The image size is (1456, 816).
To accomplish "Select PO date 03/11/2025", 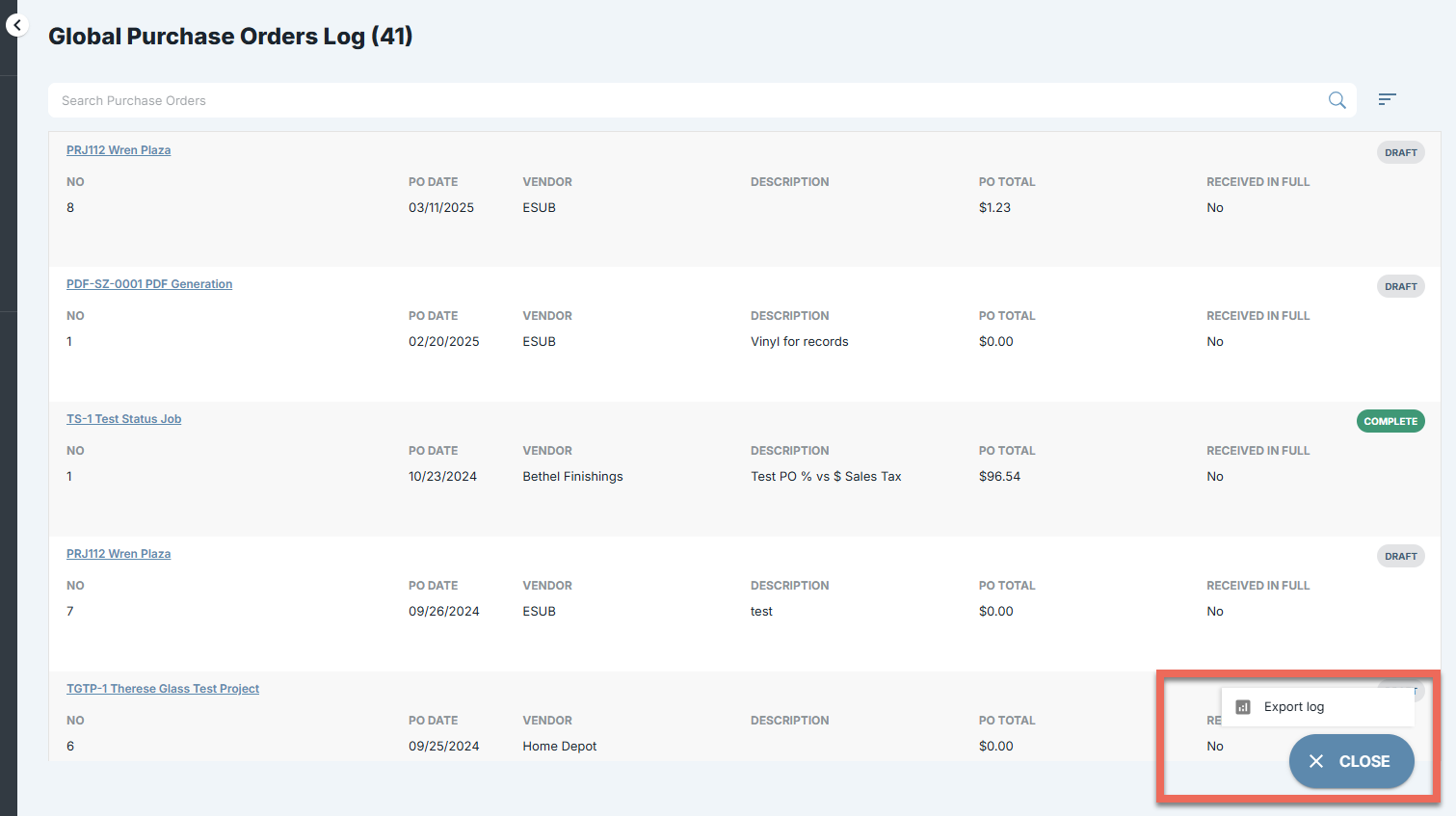I will pyautogui.click(x=441, y=207).
